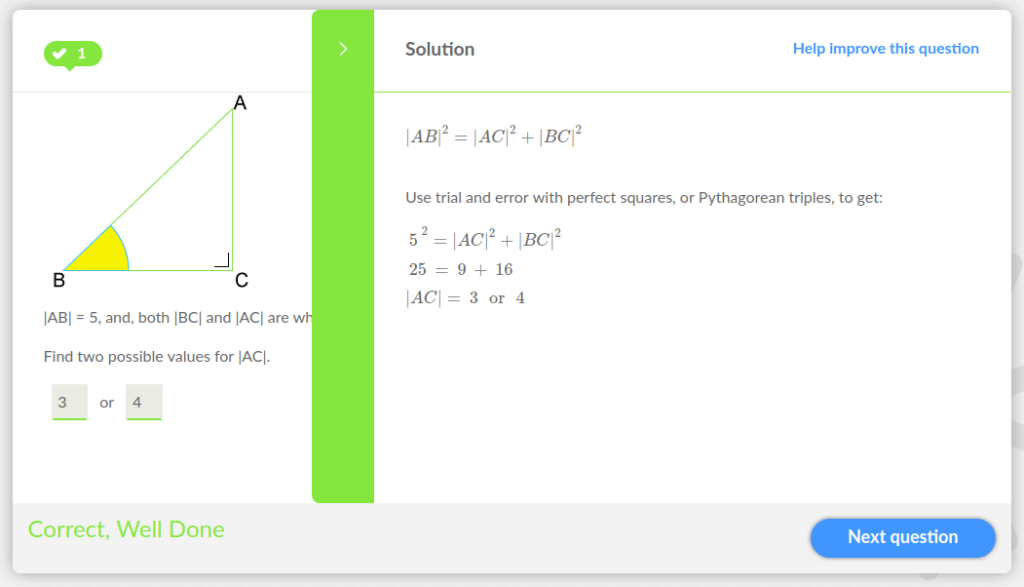Viewport: 1024px width, 587px height.
Task: Click the |AB|² = |AC|² + |BC|² formula
Action: [x=494, y=136]
